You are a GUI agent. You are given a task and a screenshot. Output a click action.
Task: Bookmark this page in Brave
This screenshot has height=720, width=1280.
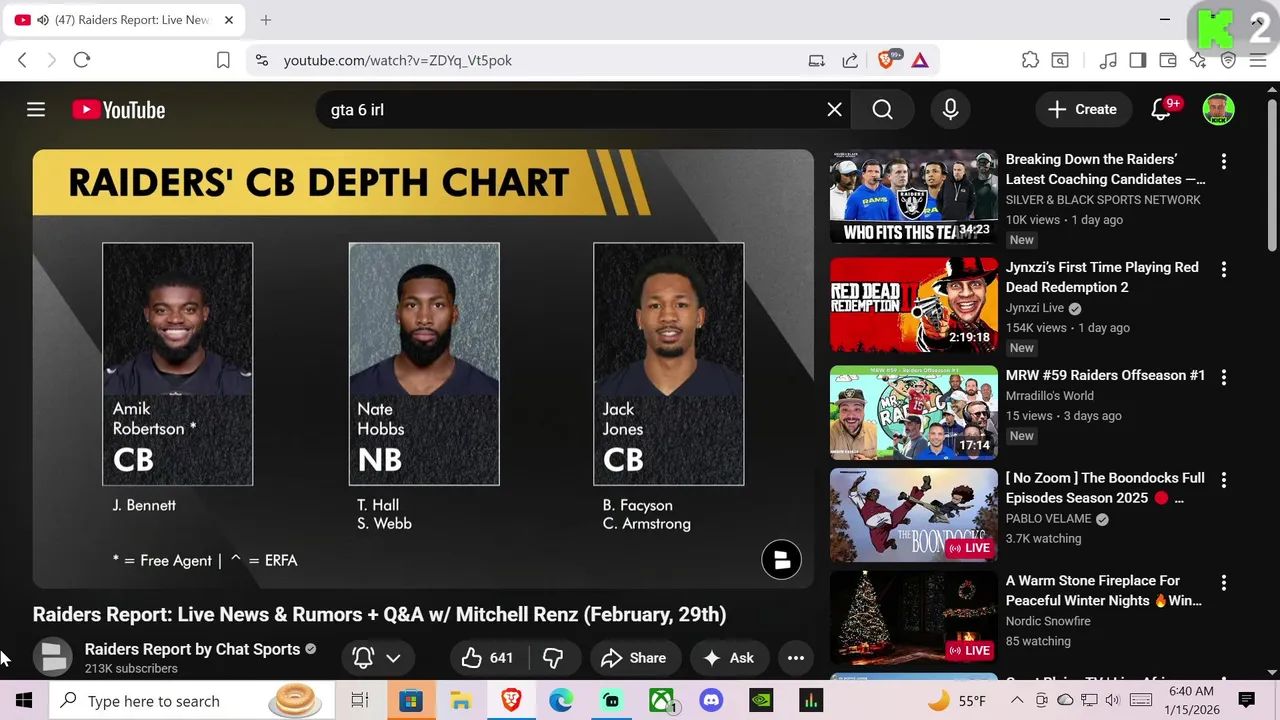224,60
